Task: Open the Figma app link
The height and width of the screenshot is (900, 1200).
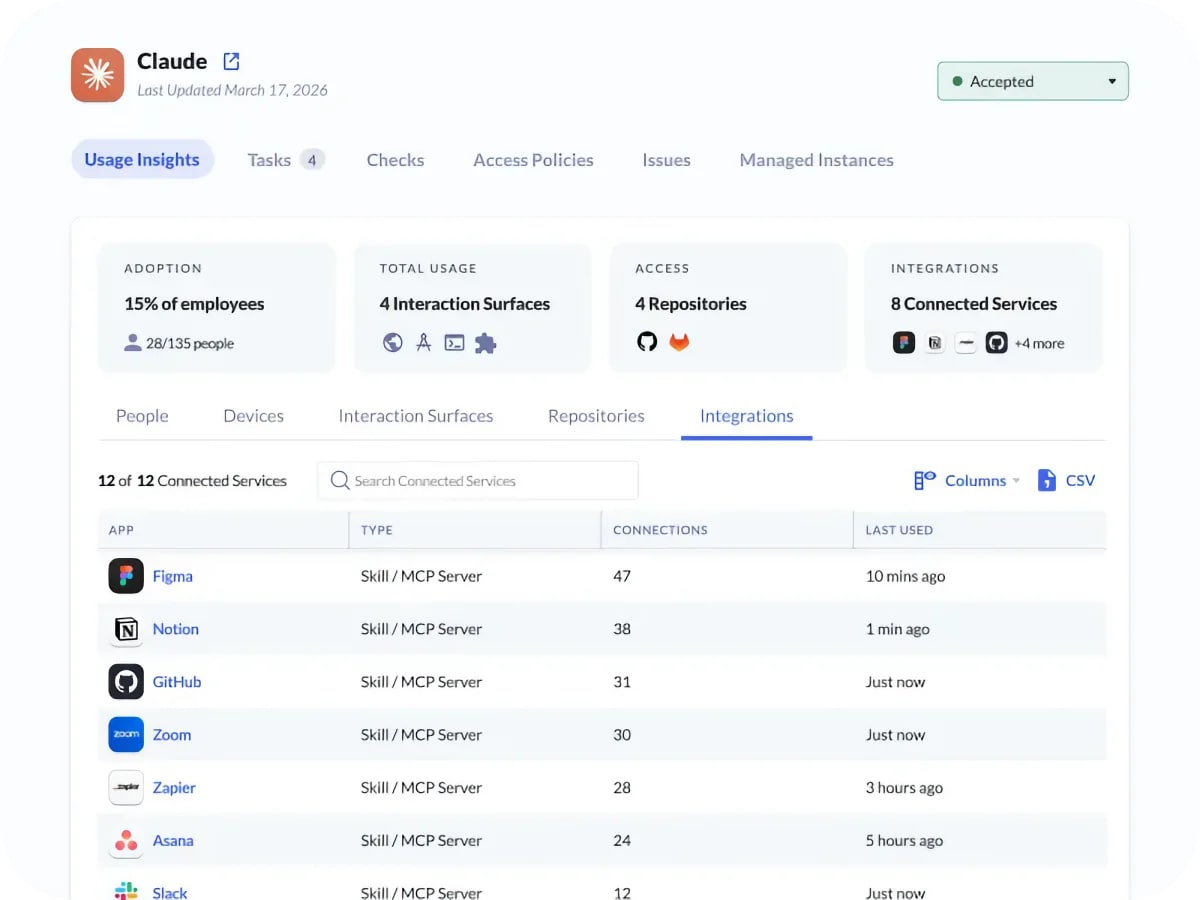Action: (x=173, y=576)
